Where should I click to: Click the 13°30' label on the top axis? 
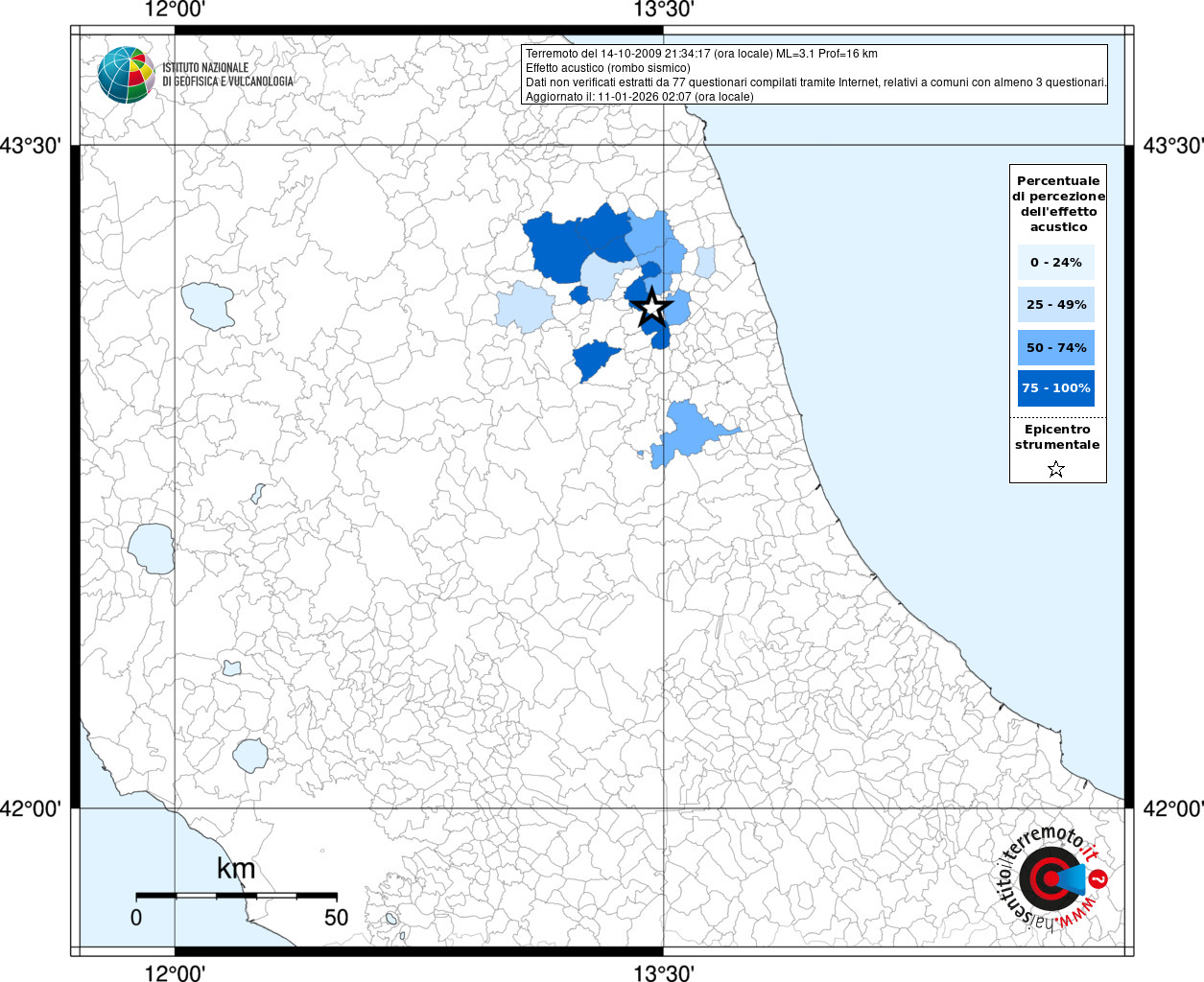tap(663, 11)
